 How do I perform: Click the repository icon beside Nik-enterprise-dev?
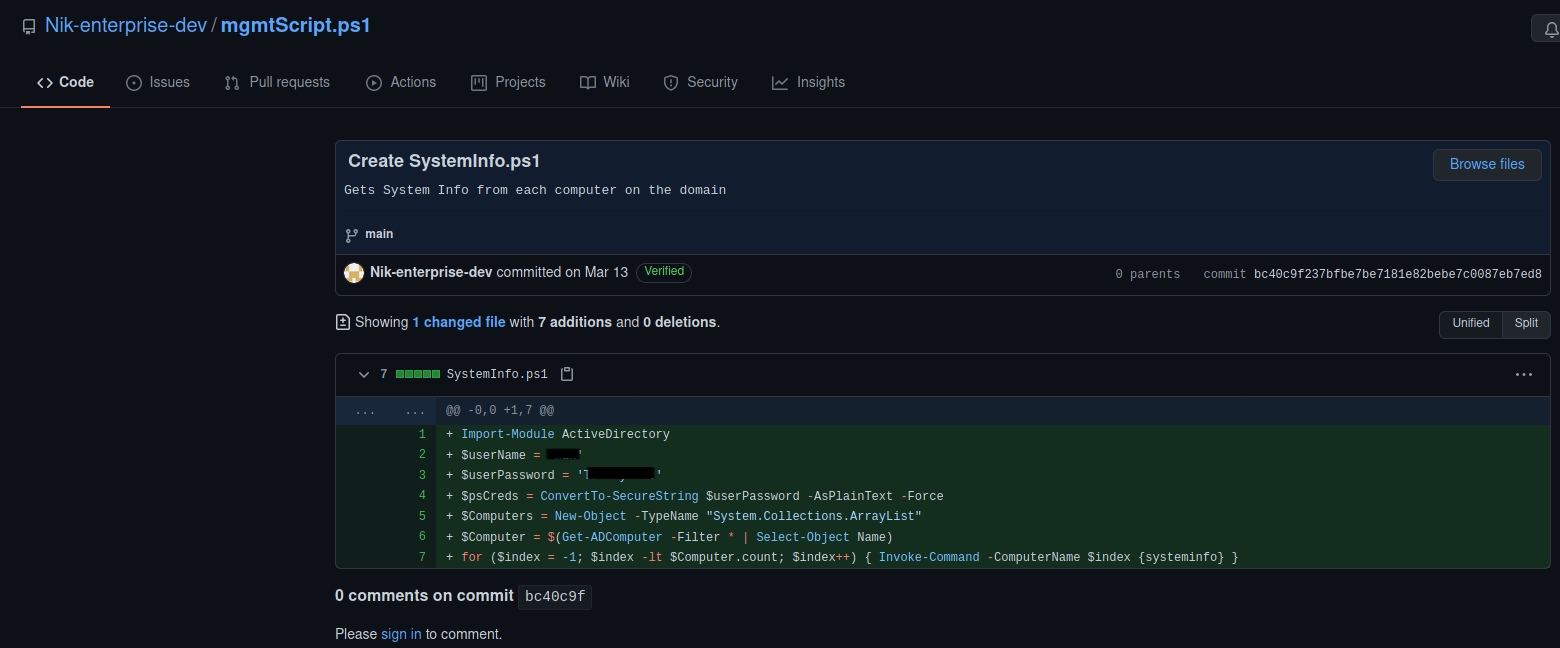(x=29, y=27)
